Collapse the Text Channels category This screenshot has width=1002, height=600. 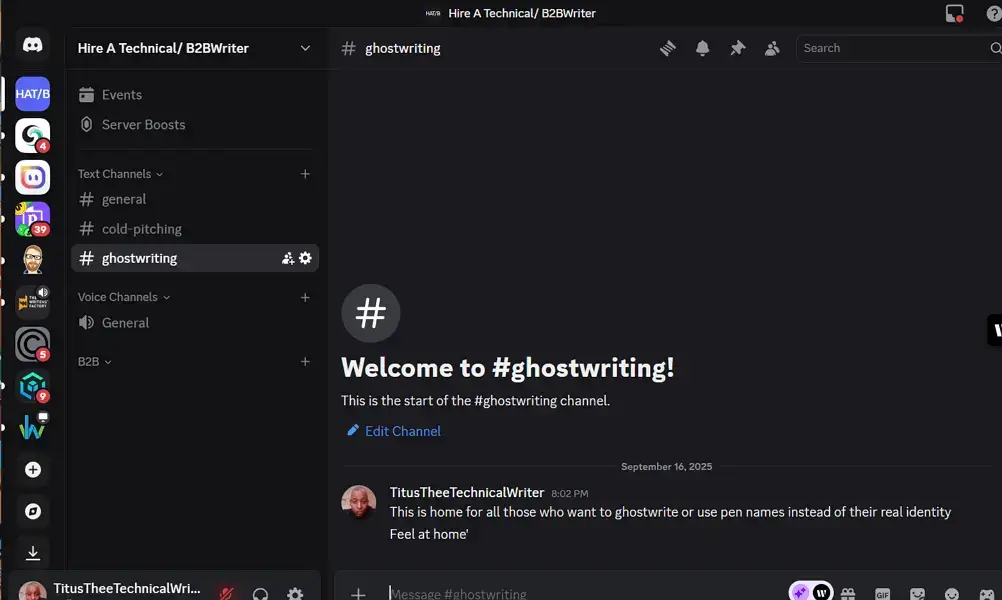(x=120, y=174)
